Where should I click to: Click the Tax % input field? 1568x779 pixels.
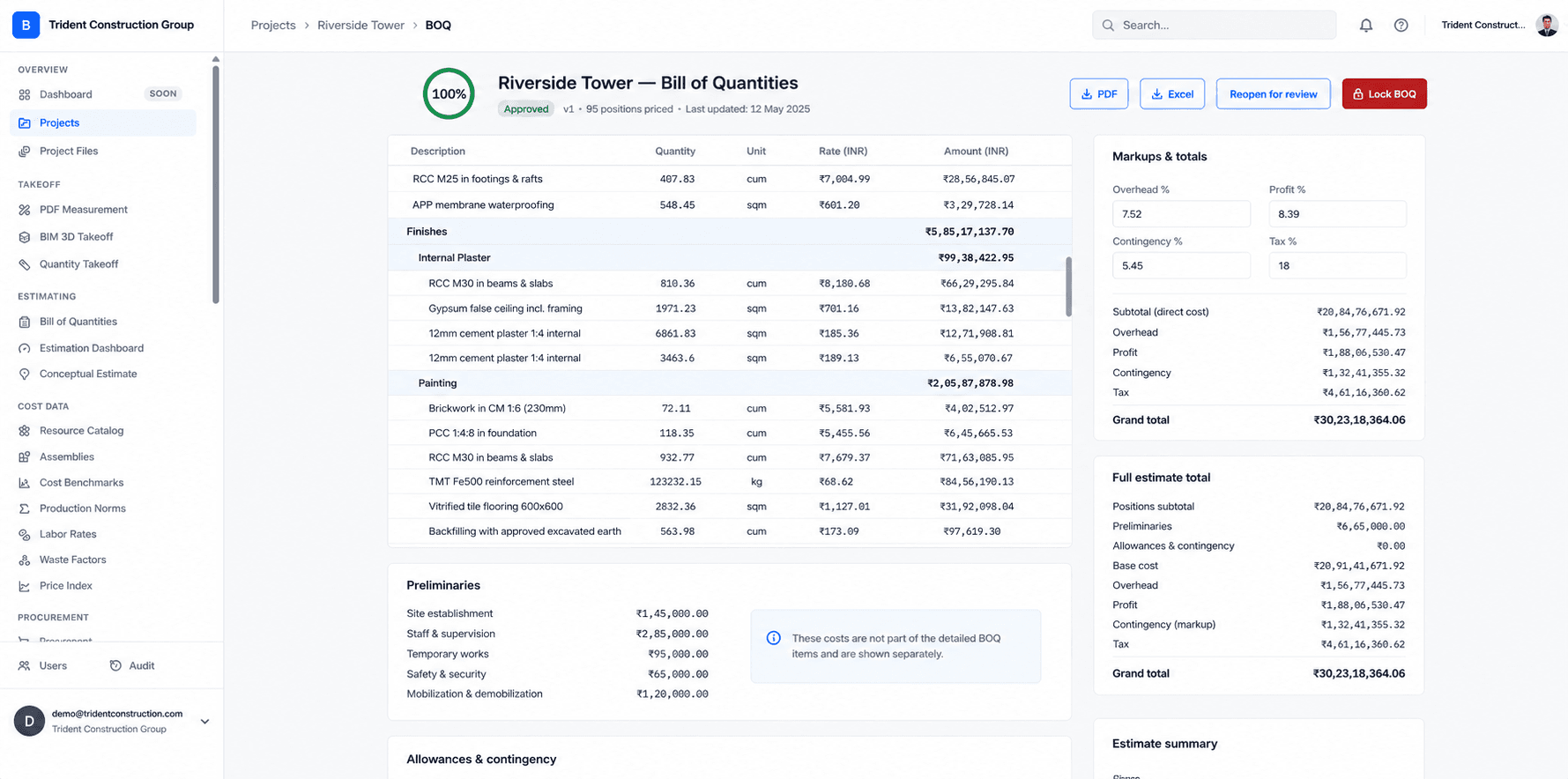pyautogui.click(x=1338, y=265)
